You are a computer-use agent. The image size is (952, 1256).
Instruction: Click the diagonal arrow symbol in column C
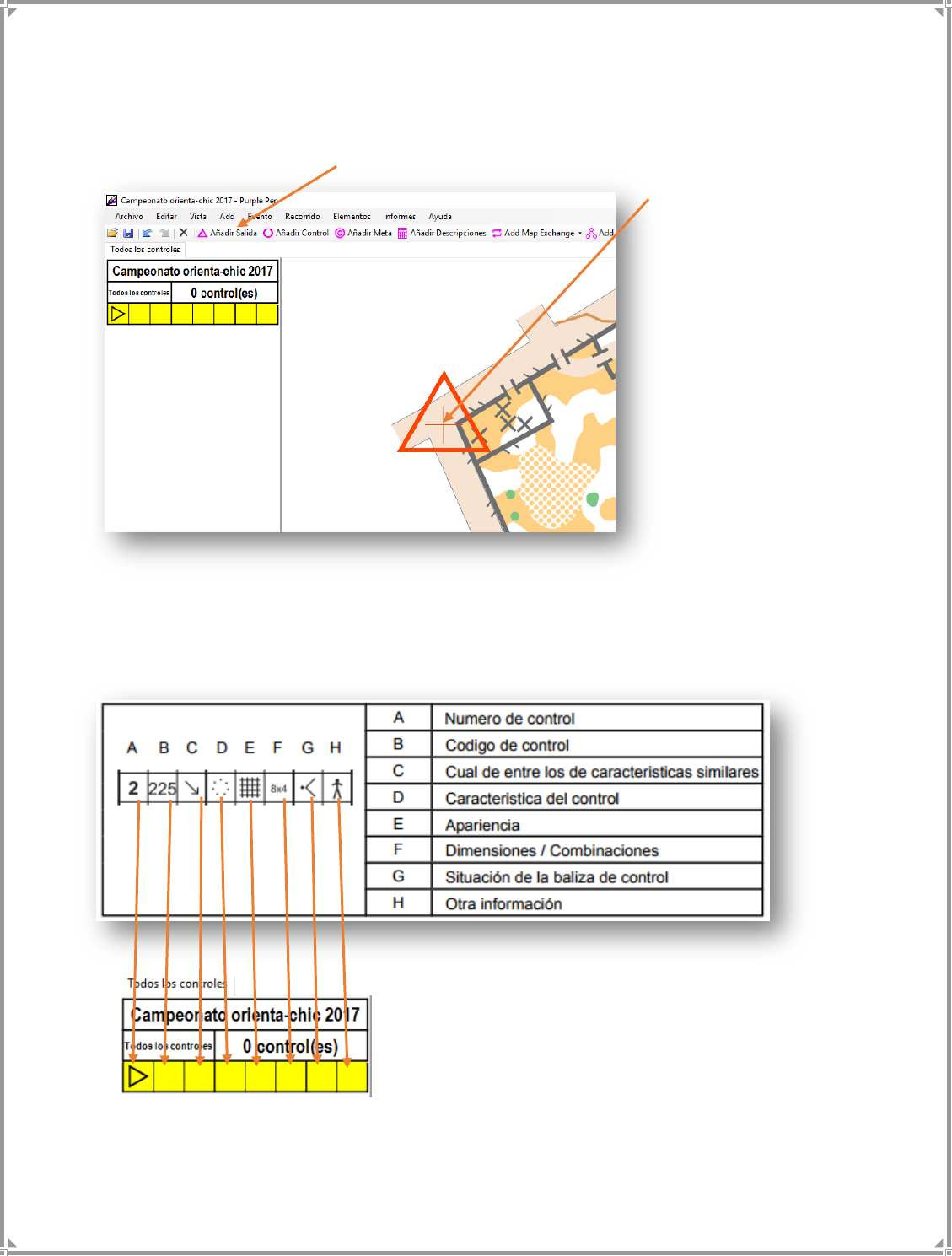191,789
